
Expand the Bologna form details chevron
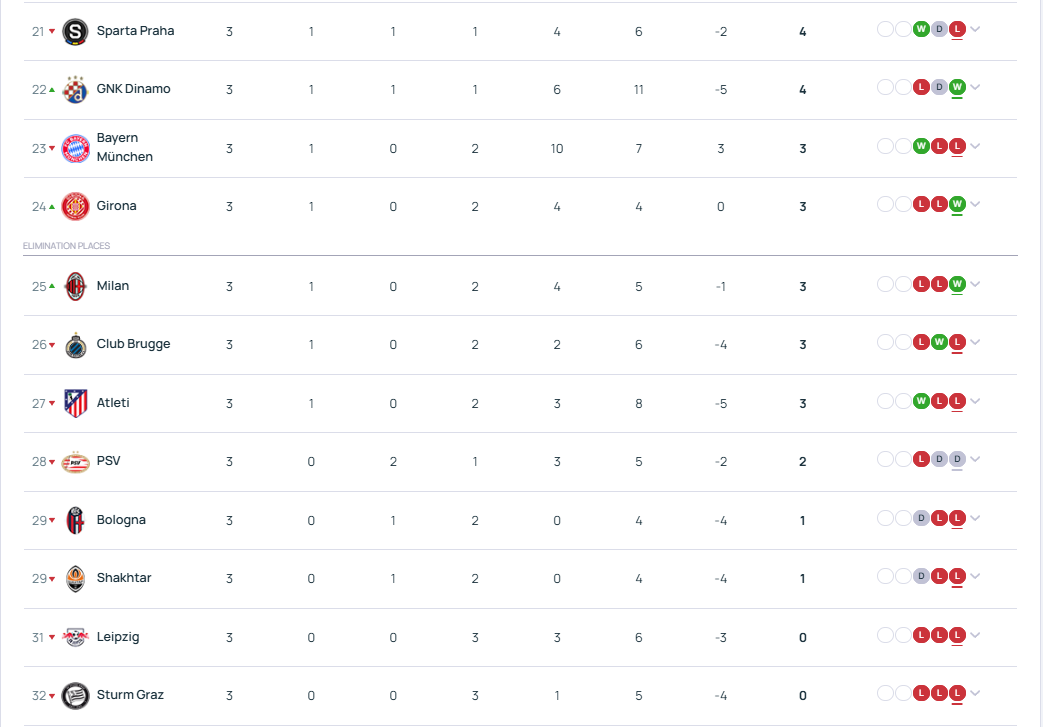[x=975, y=518]
